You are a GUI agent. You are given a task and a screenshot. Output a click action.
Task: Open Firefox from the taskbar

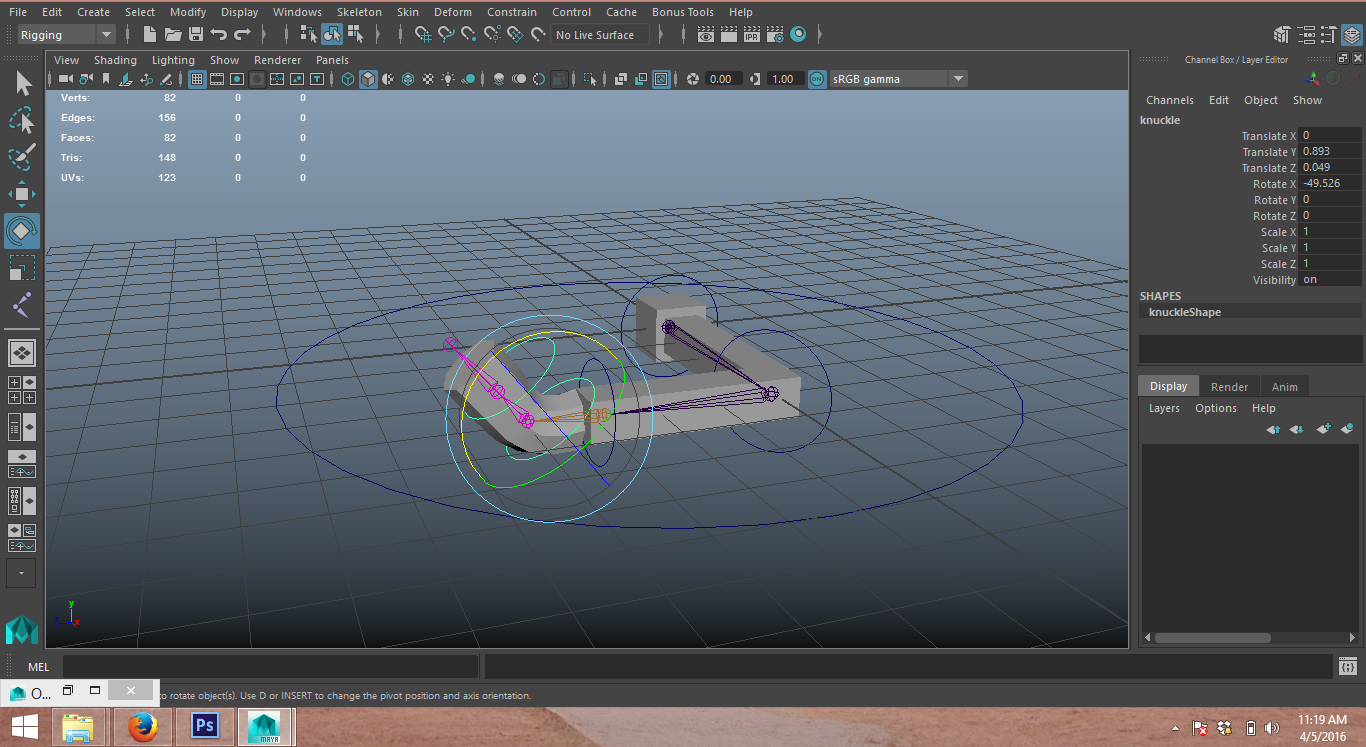[143, 727]
